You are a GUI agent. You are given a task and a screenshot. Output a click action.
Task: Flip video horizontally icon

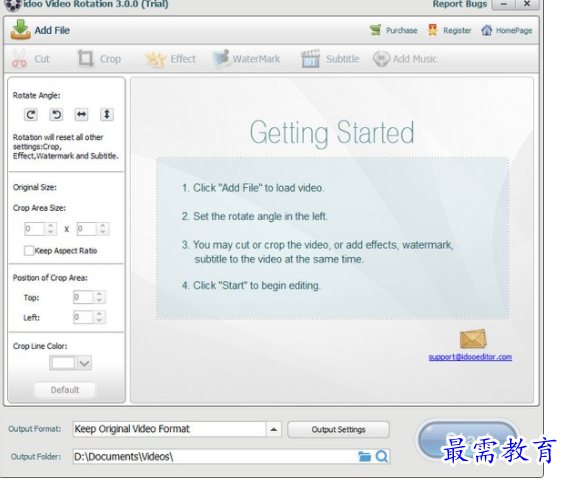pos(81,115)
